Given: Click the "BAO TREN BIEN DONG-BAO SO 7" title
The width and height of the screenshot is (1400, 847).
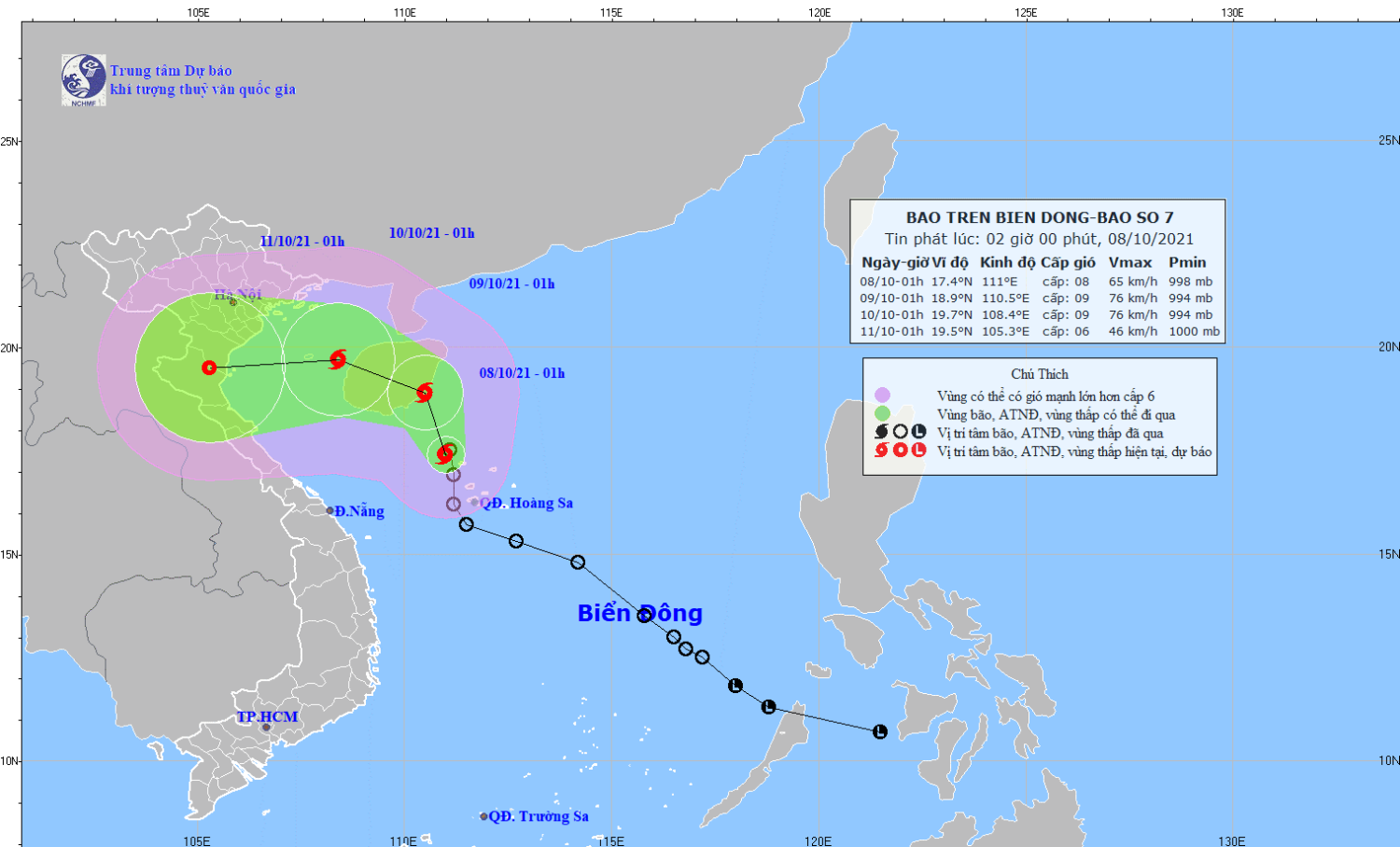Looking at the screenshot, I should (x=1039, y=217).
